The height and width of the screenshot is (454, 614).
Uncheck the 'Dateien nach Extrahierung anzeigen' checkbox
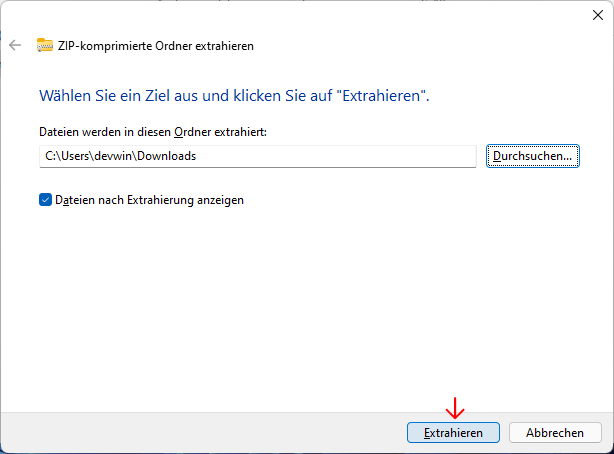[46, 200]
